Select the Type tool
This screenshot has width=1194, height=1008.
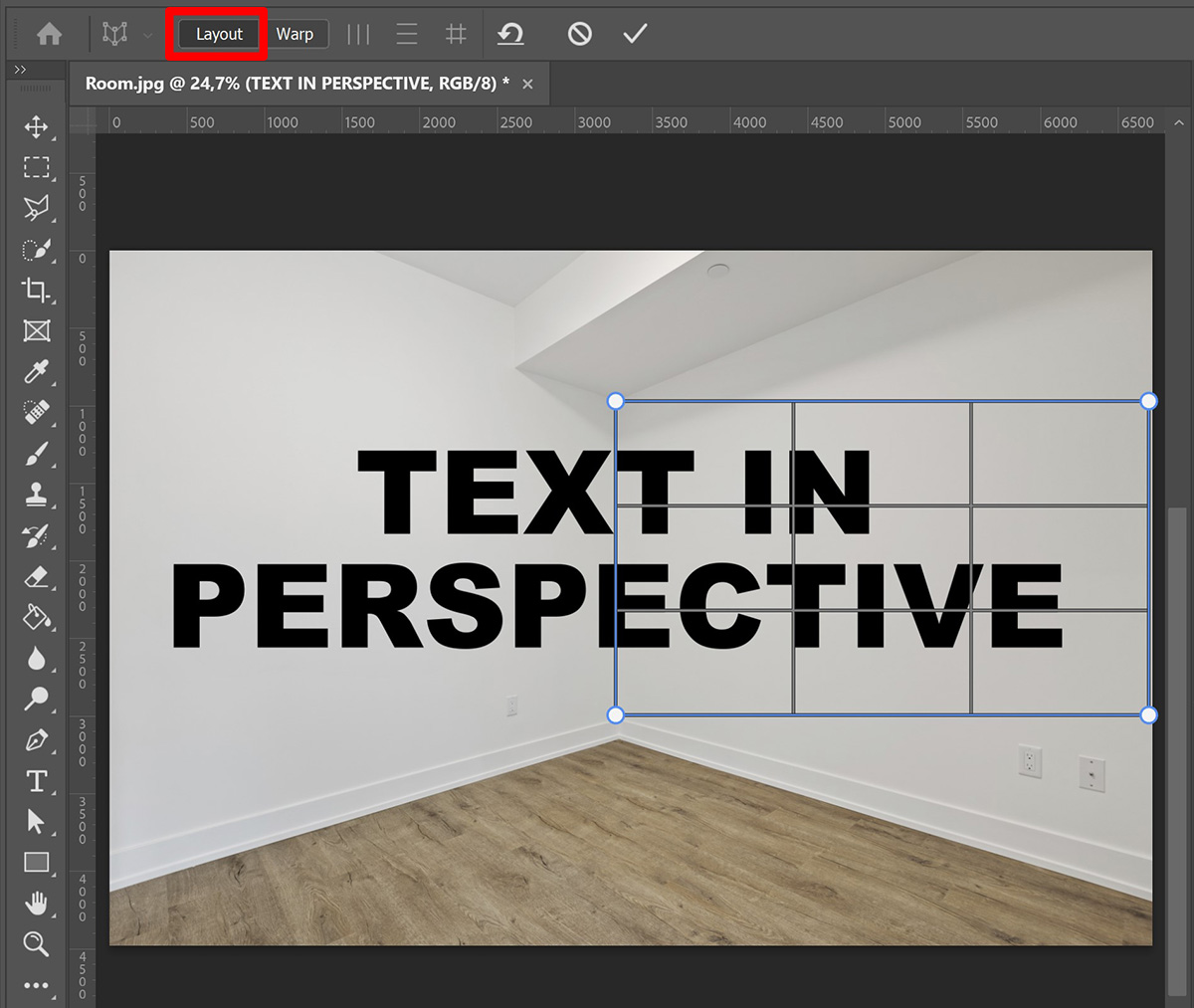pyautogui.click(x=36, y=781)
